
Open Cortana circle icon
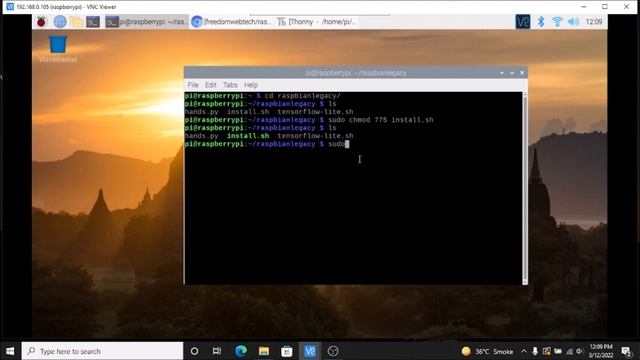[x=194, y=351]
